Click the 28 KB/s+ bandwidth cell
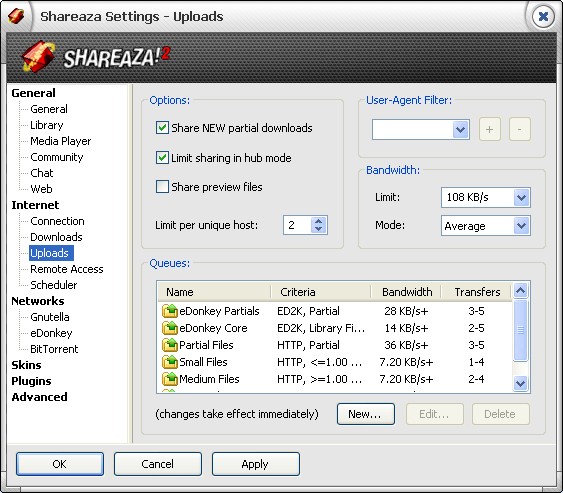This screenshot has height=493, width=563. [x=406, y=311]
